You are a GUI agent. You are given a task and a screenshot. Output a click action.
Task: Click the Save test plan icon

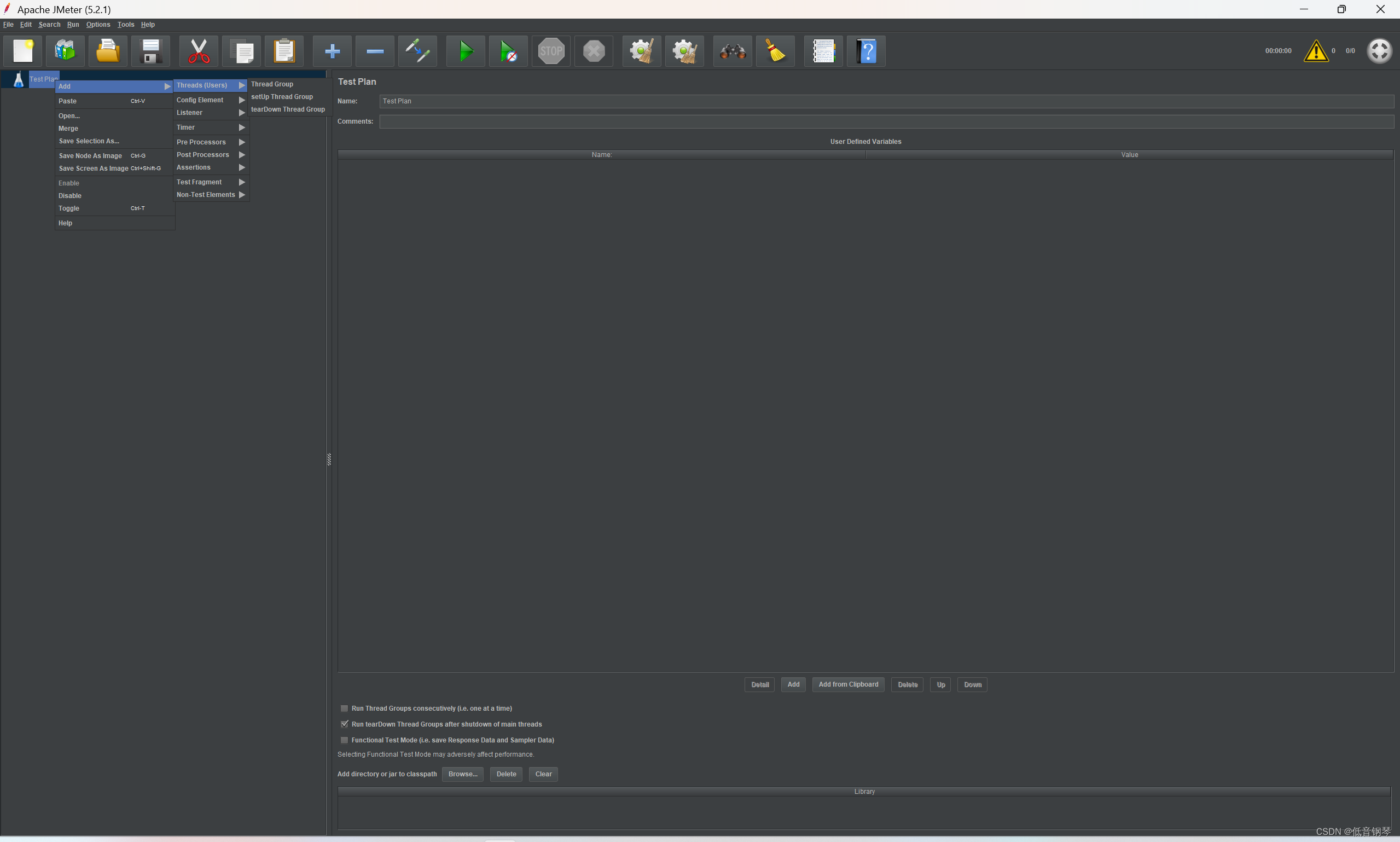(152, 51)
